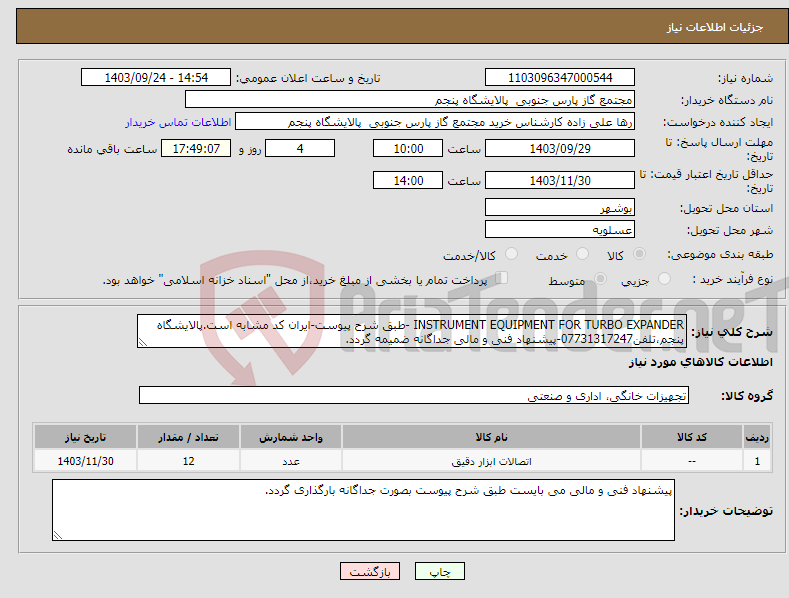
Task: Click the general description text area
Action: [x=412, y=331]
